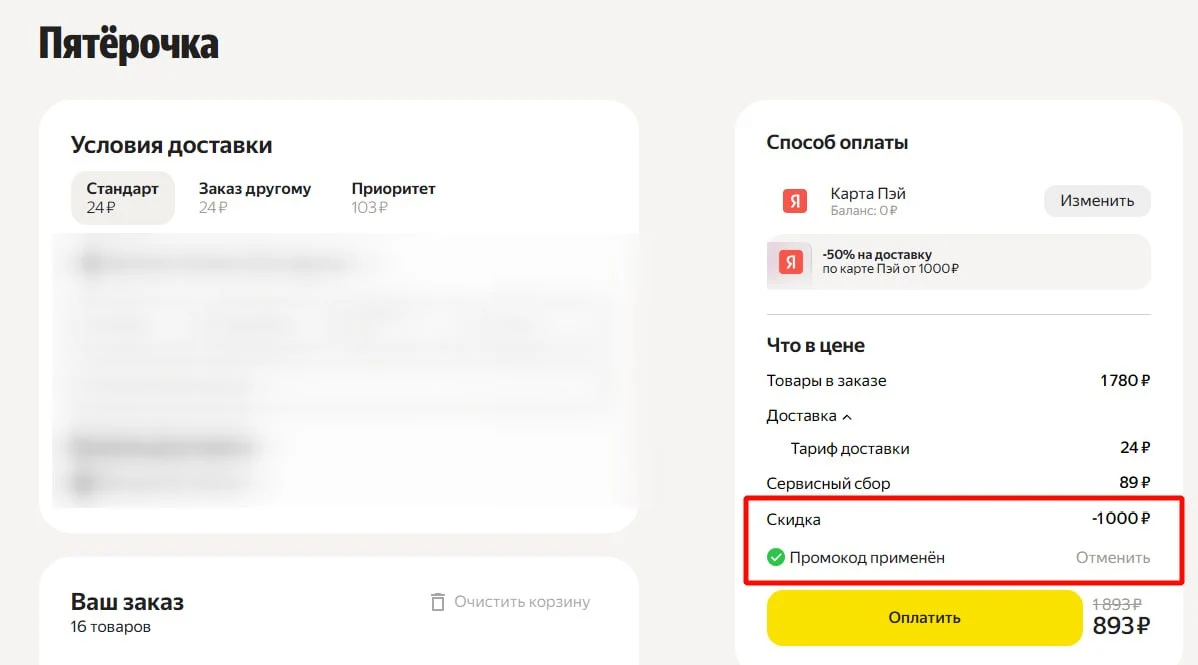This screenshot has height=665, width=1198.
Task: Click the Промокод применён text
Action: [867, 558]
